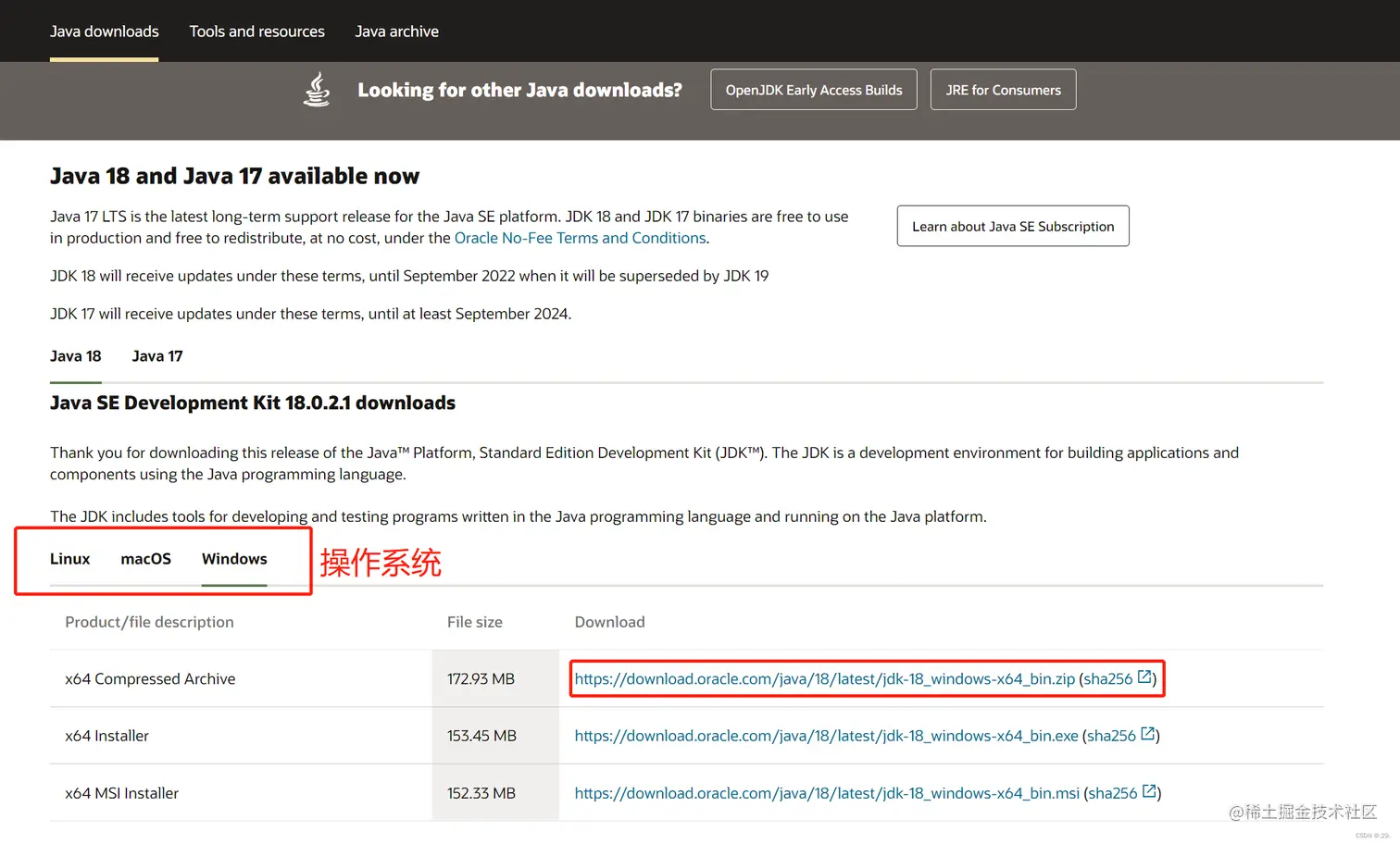This screenshot has height=844, width=1400.
Task: Click Java SE Development Kit 18.0.2.1 downloads heading
Action: [x=253, y=403]
